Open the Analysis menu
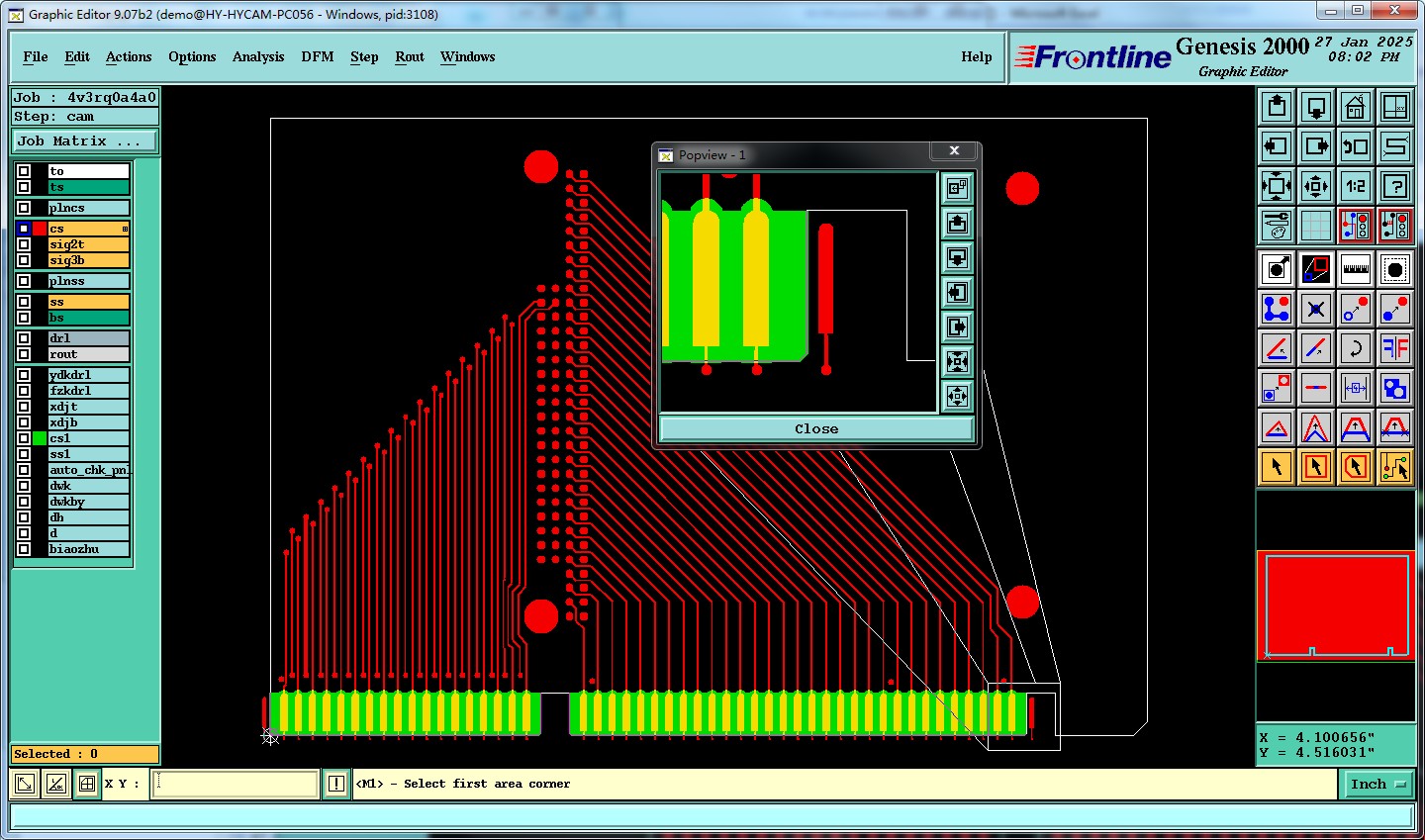The height and width of the screenshot is (840, 1425). pos(258,56)
